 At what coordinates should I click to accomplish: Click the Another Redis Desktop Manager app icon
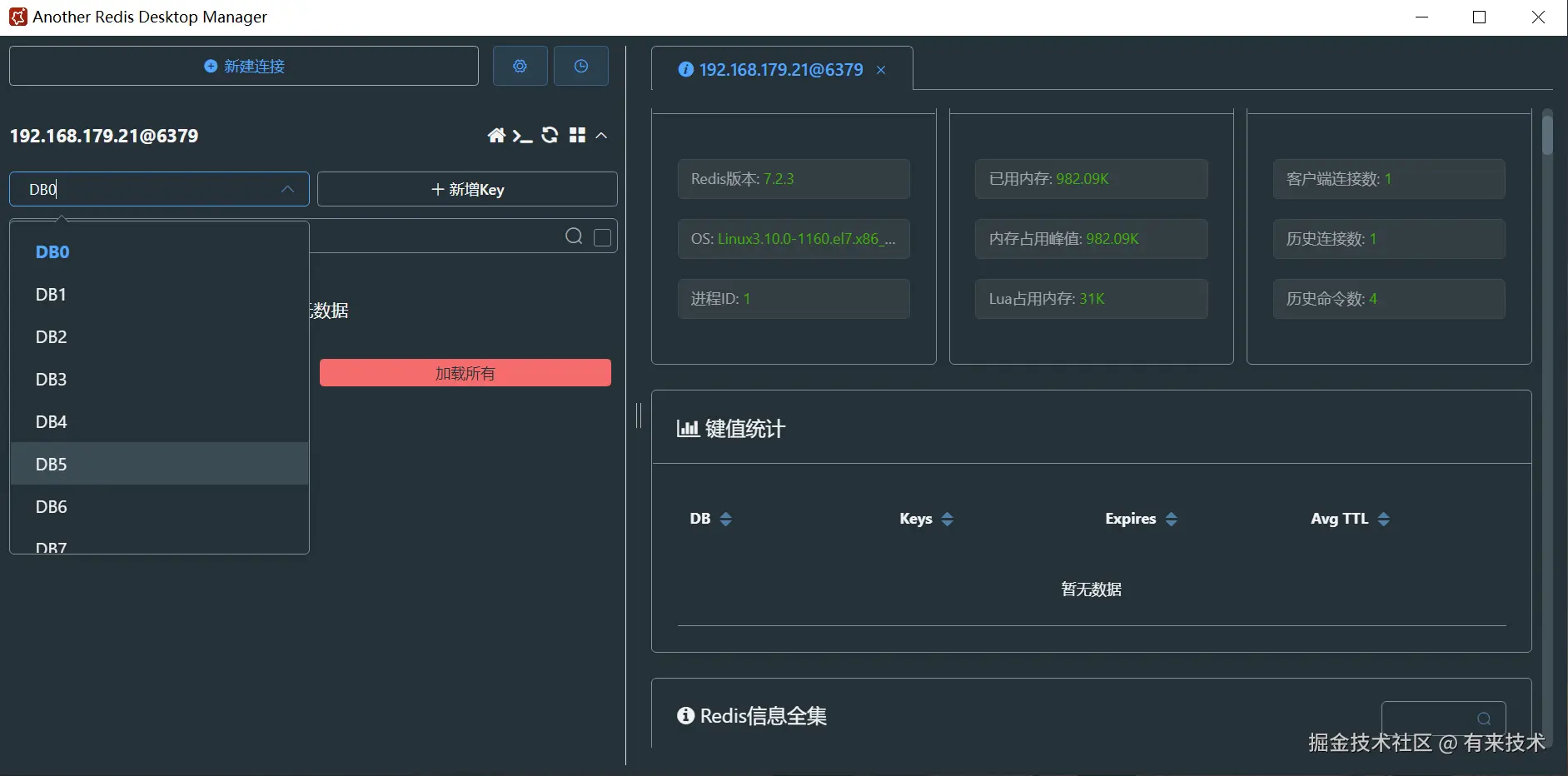(x=17, y=17)
